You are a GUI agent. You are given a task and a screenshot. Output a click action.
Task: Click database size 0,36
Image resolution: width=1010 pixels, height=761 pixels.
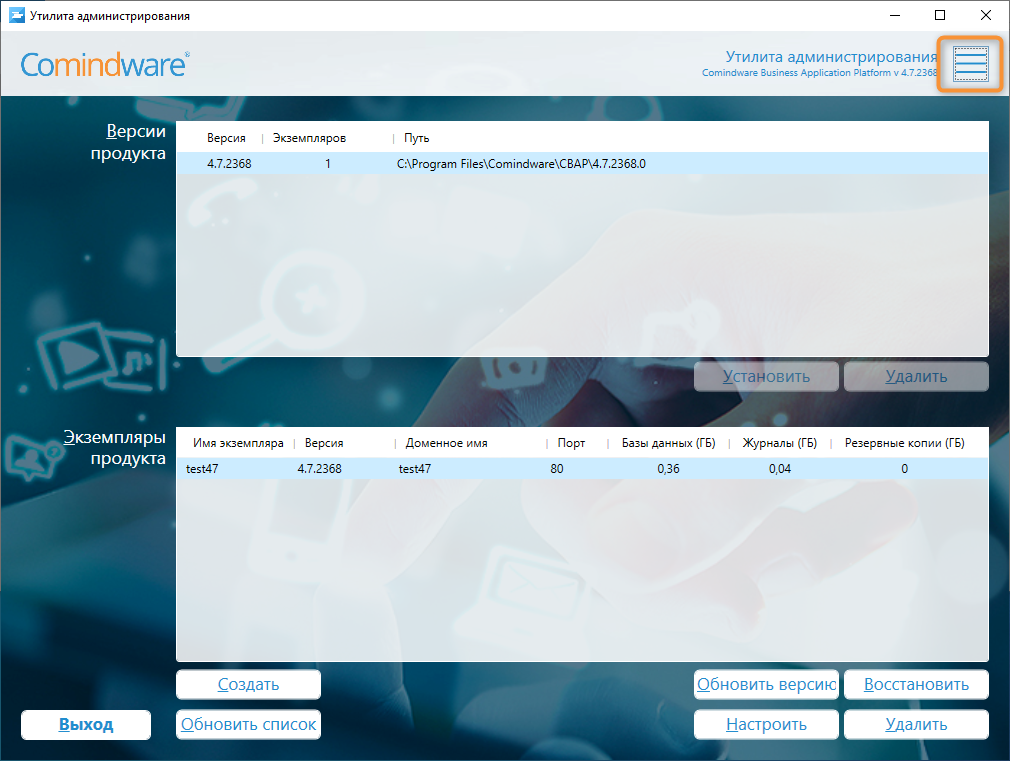[668, 468]
